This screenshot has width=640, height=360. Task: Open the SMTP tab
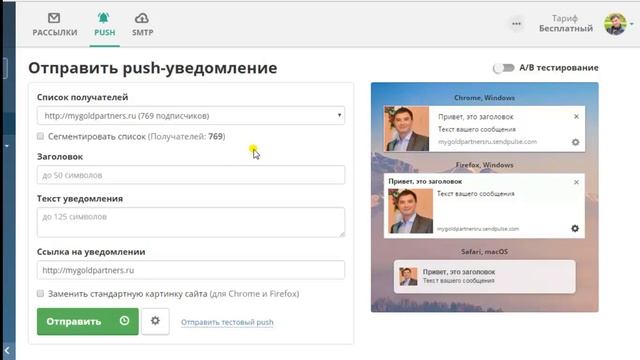[142, 24]
